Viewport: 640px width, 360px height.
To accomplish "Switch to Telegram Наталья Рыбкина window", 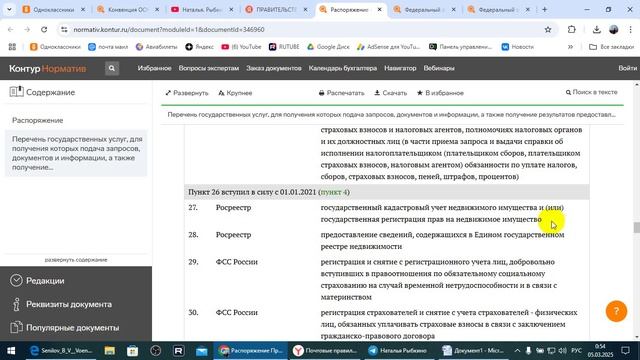I will (398, 351).
